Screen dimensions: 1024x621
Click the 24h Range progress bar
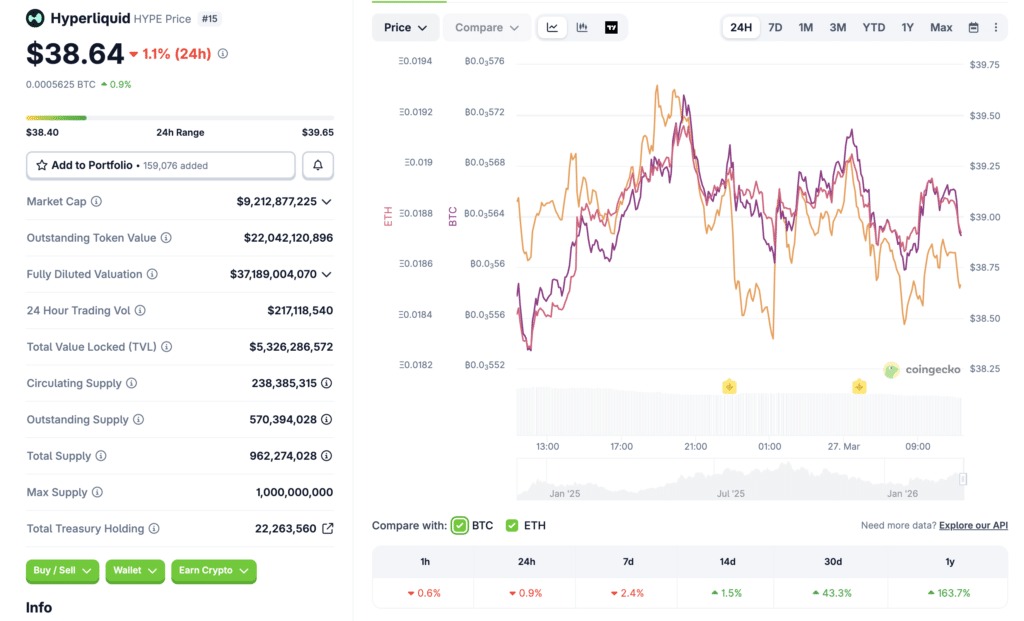(180, 118)
